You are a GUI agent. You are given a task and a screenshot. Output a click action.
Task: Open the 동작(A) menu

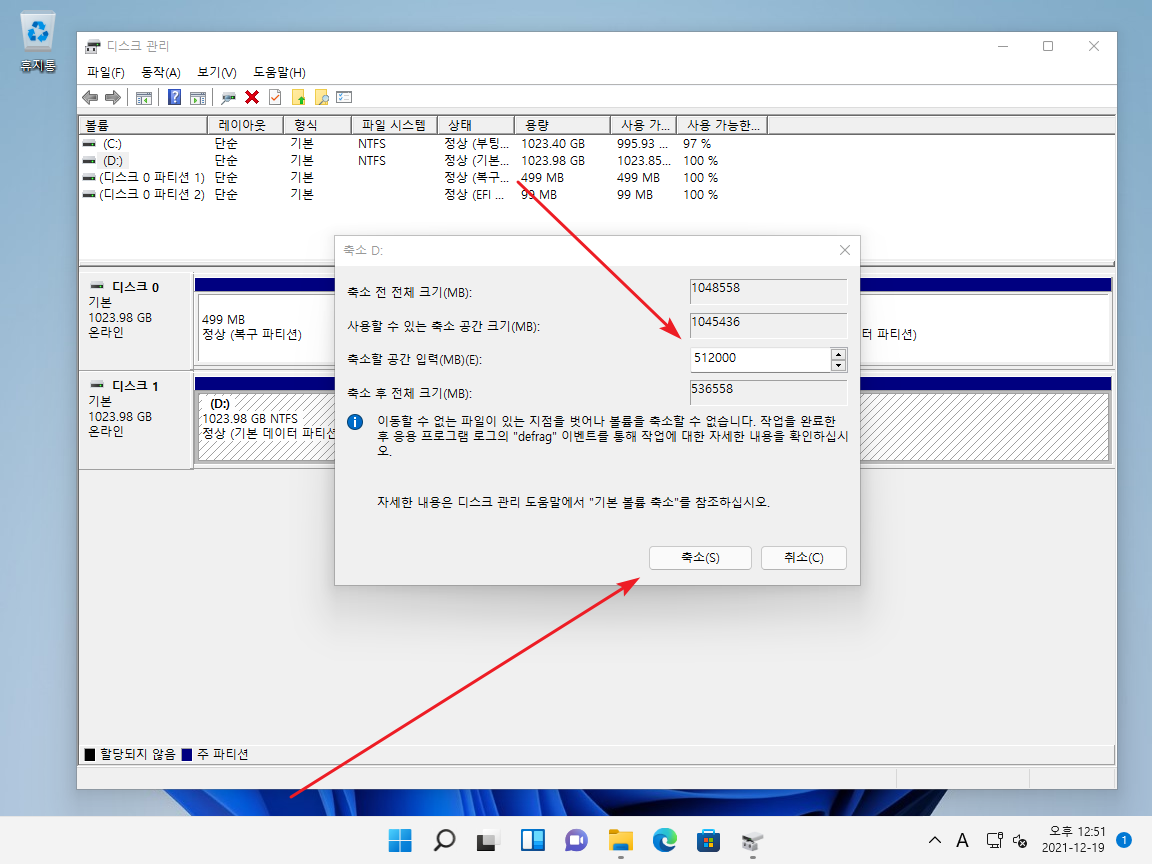161,72
